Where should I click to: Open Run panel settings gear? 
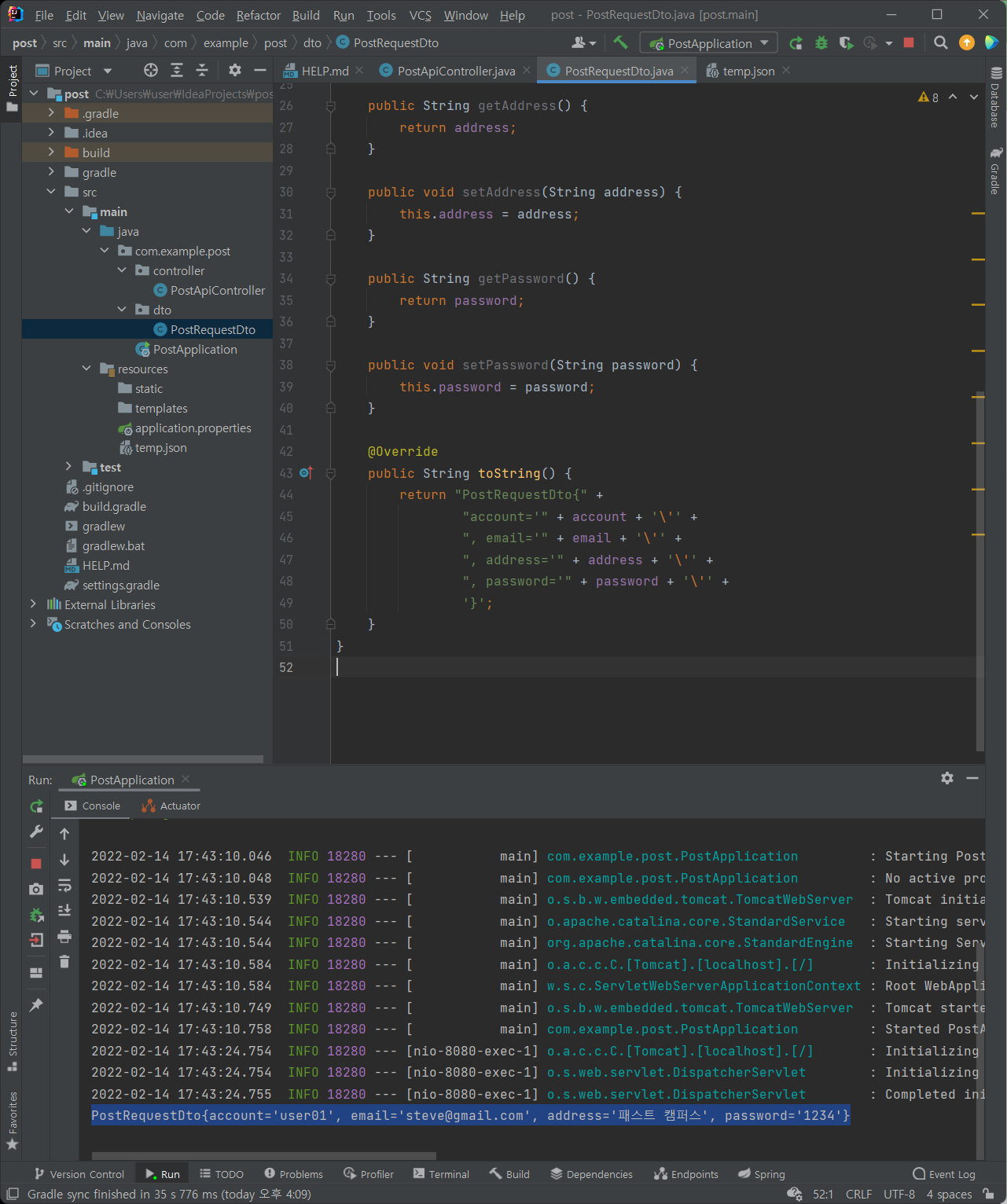(947, 778)
